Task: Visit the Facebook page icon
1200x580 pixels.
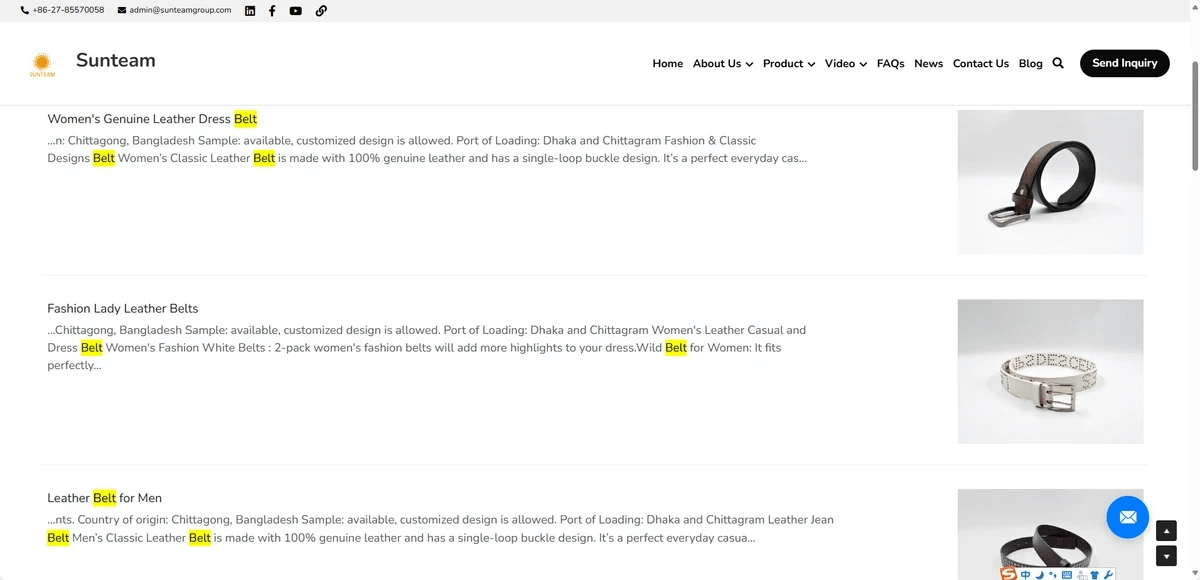Action: click(272, 11)
